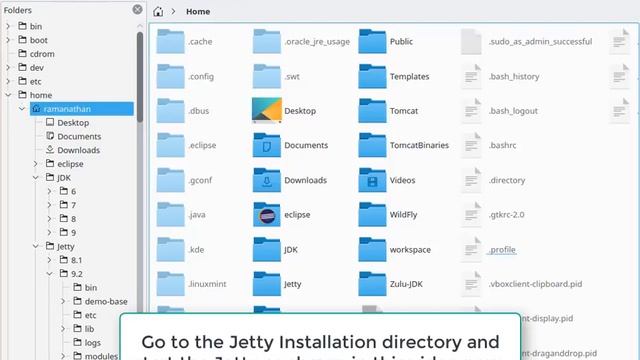Screen dimensions: 640x360
Task: Open the underlined .profile file
Action: pos(502,249)
